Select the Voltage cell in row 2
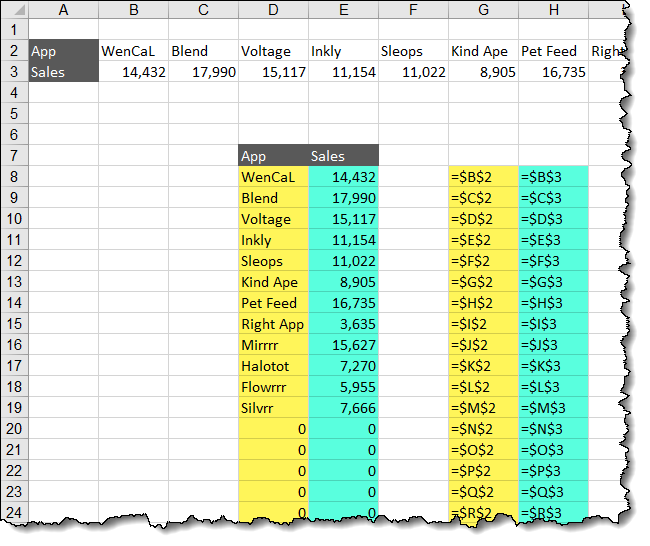The height and width of the screenshot is (546, 650). pos(273,51)
